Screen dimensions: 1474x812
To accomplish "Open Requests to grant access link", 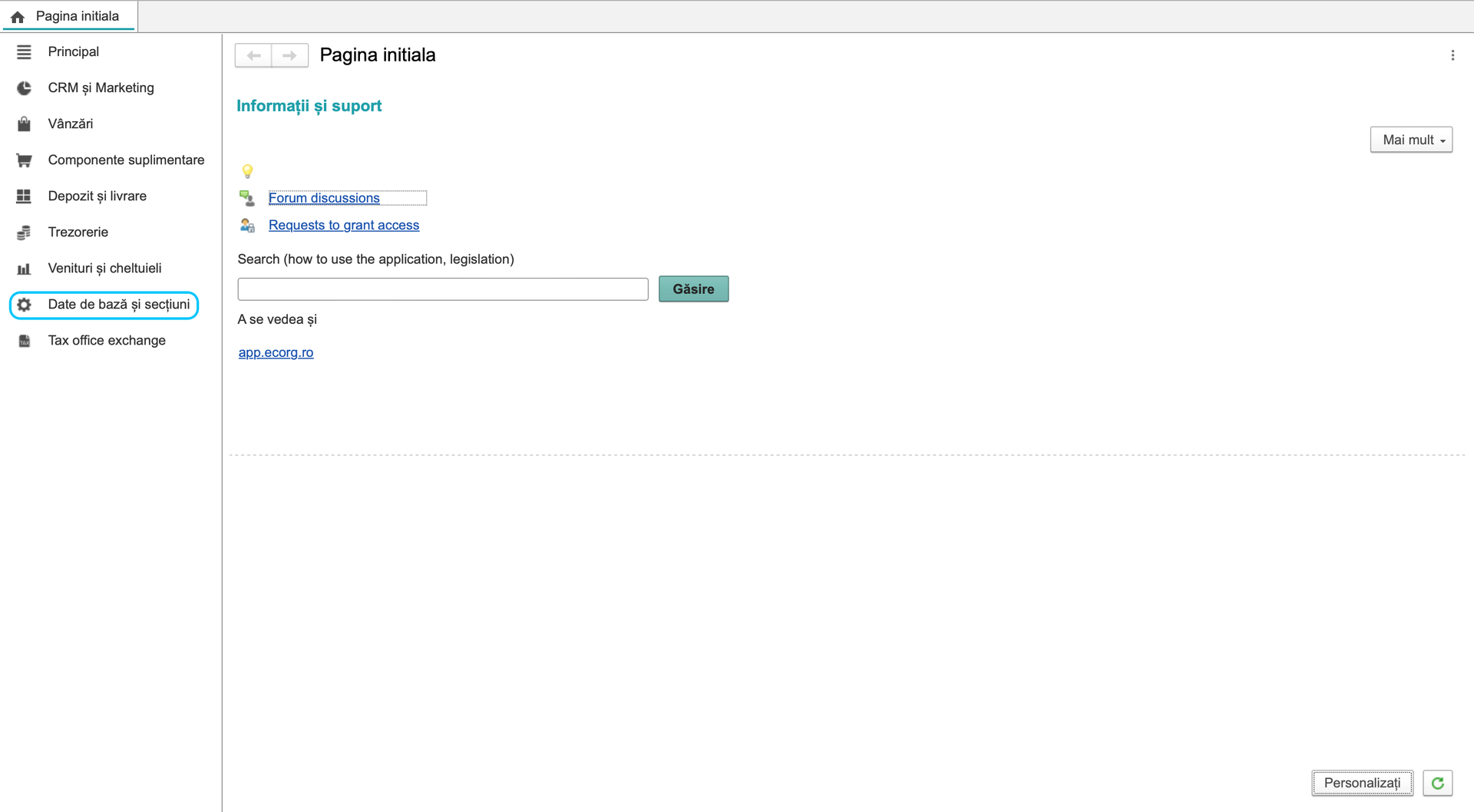I will coord(344,225).
